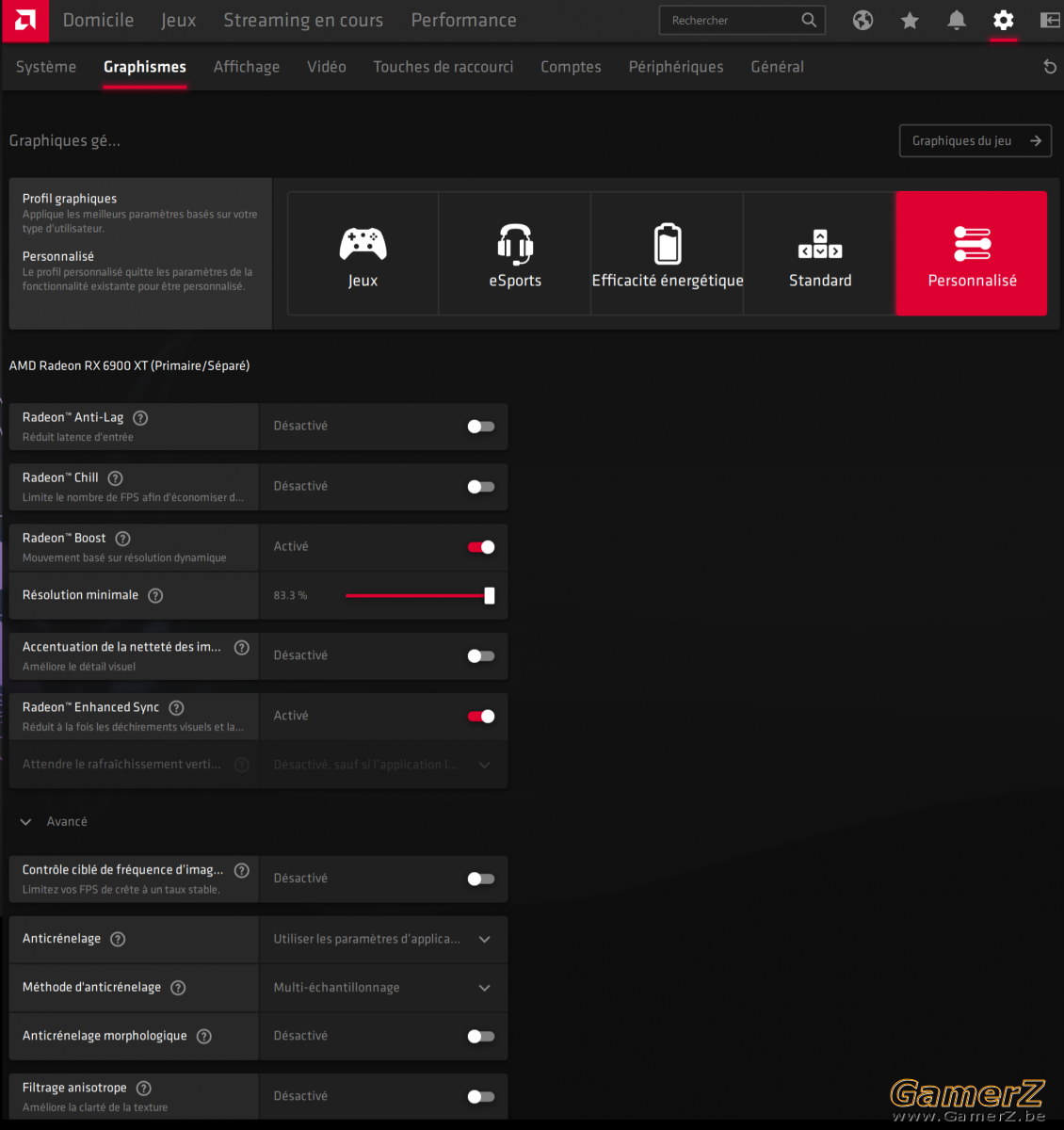The height and width of the screenshot is (1130, 1064).
Task: Open help for Attendre le rafraîchissement vertical
Action: (x=241, y=765)
